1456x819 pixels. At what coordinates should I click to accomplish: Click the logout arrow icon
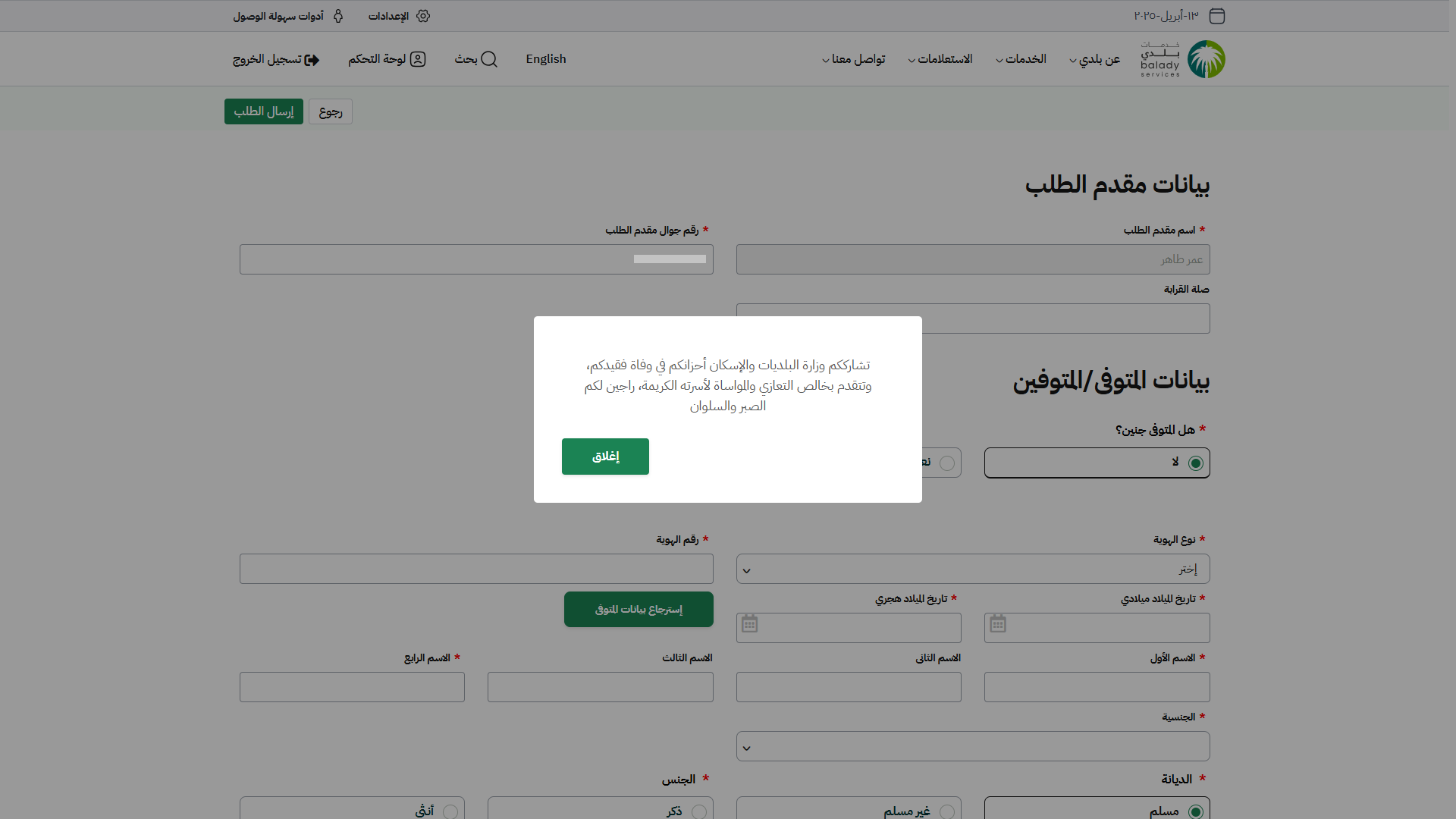[312, 60]
